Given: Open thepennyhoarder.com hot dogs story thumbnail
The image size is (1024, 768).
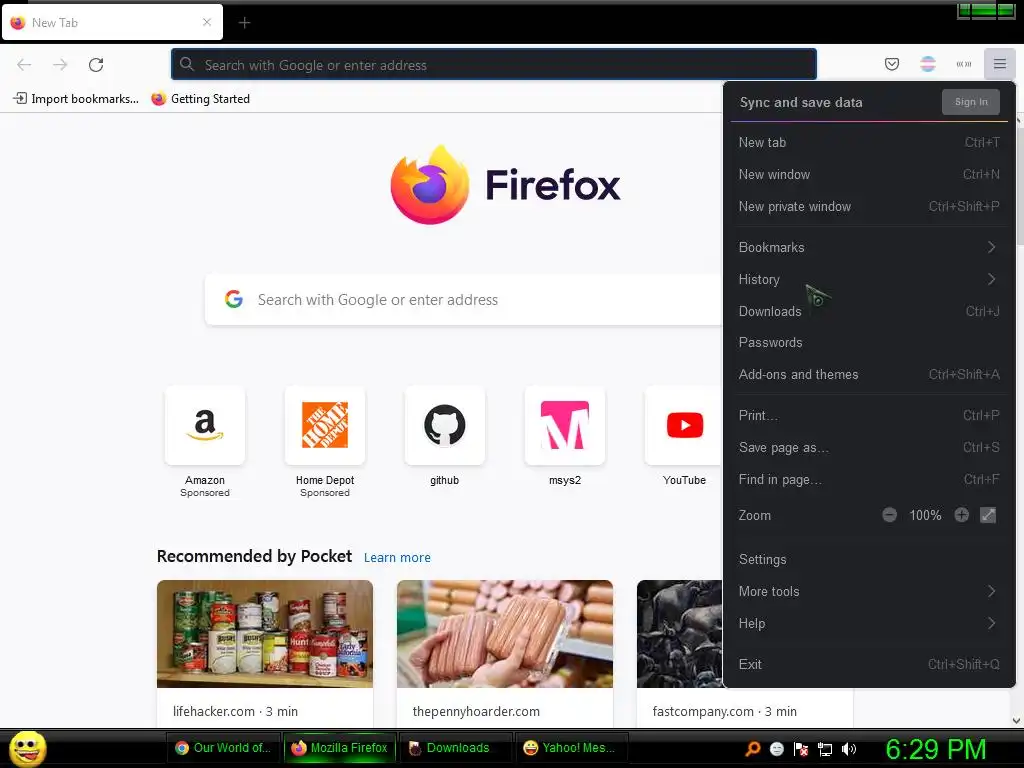Looking at the screenshot, I should click(505, 633).
